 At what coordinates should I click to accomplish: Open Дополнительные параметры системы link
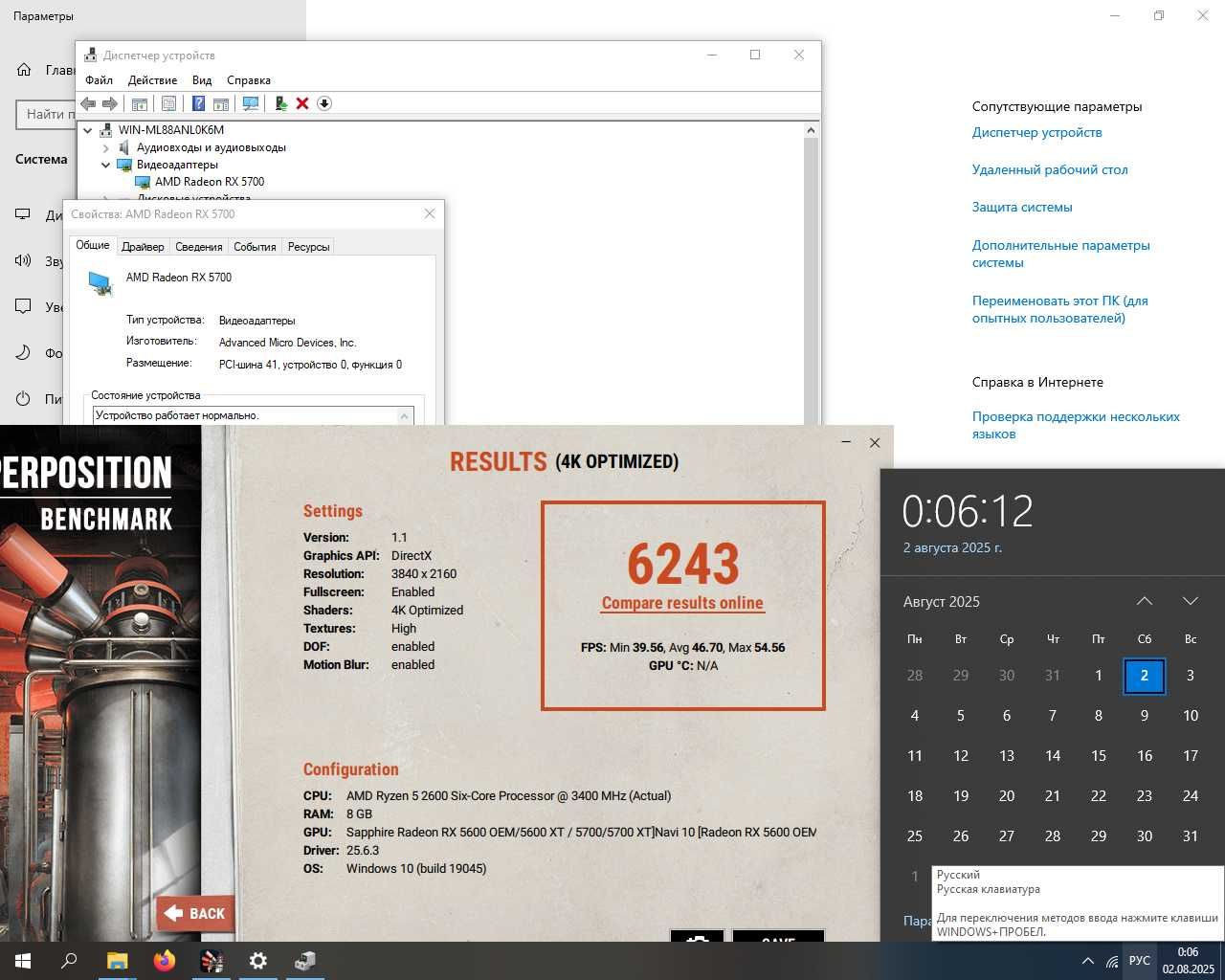coord(1060,254)
